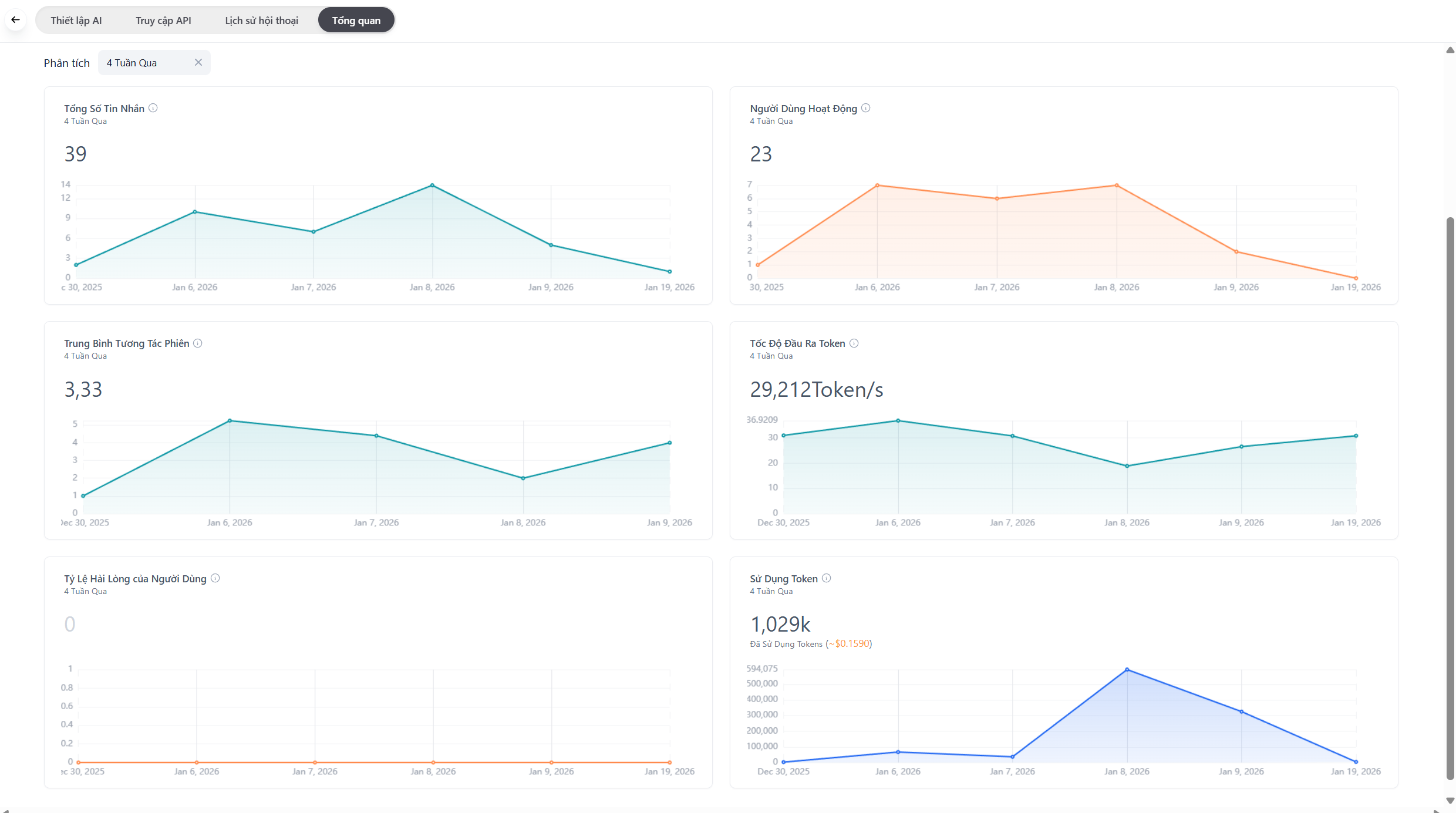
Task: Click info icon beside Tỷ Lệ Hài Lòng
Action: click(x=215, y=578)
